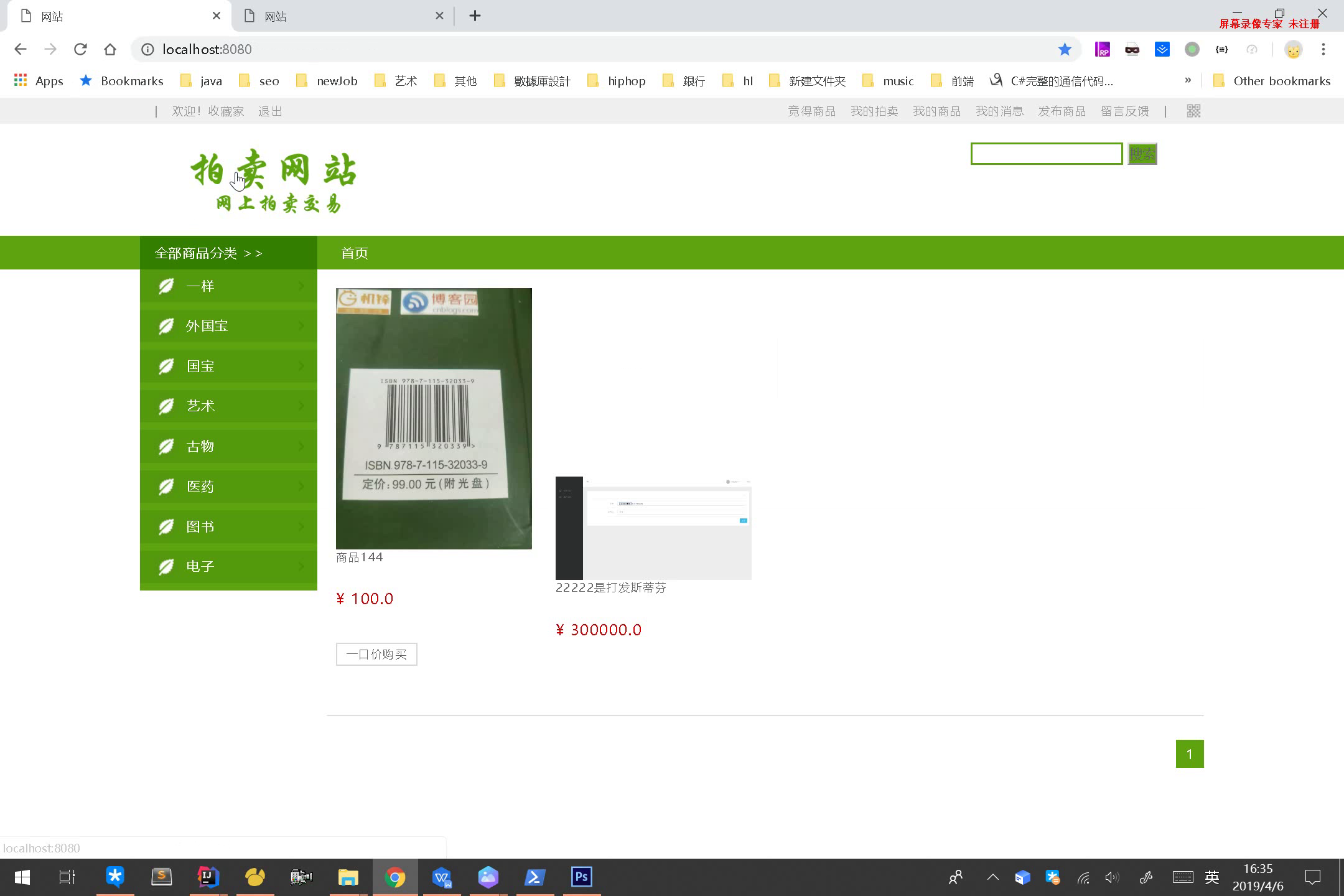Close the first 网站 tab
Viewport: 1344px width, 896px height.
(216, 16)
